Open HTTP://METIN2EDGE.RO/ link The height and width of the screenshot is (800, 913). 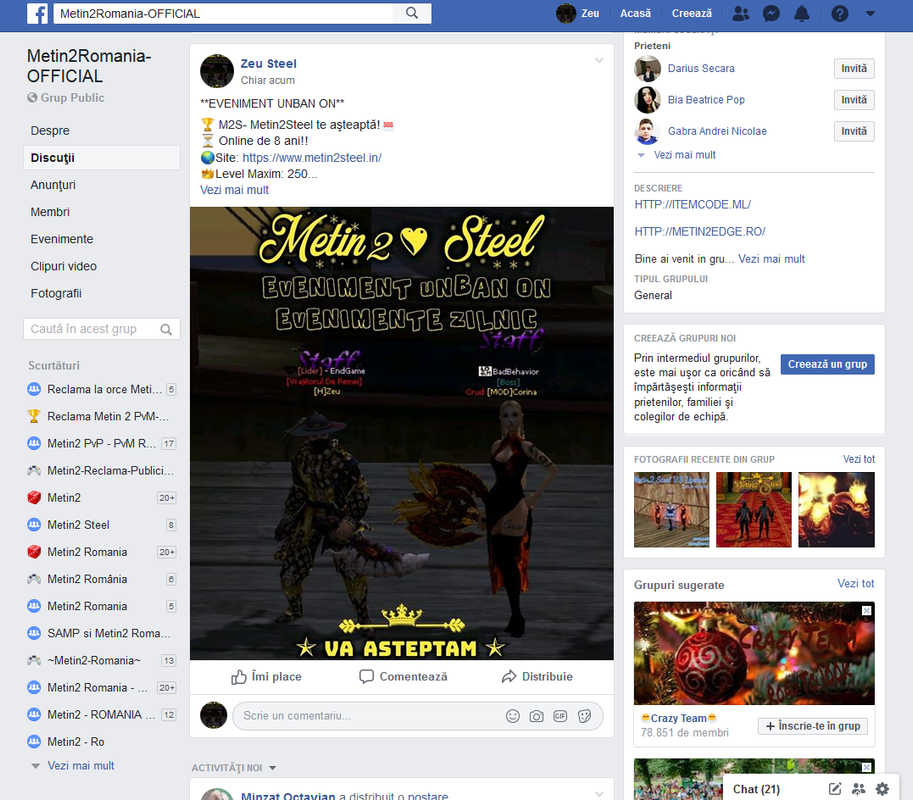pyautogui.click(x=700, y=232)
